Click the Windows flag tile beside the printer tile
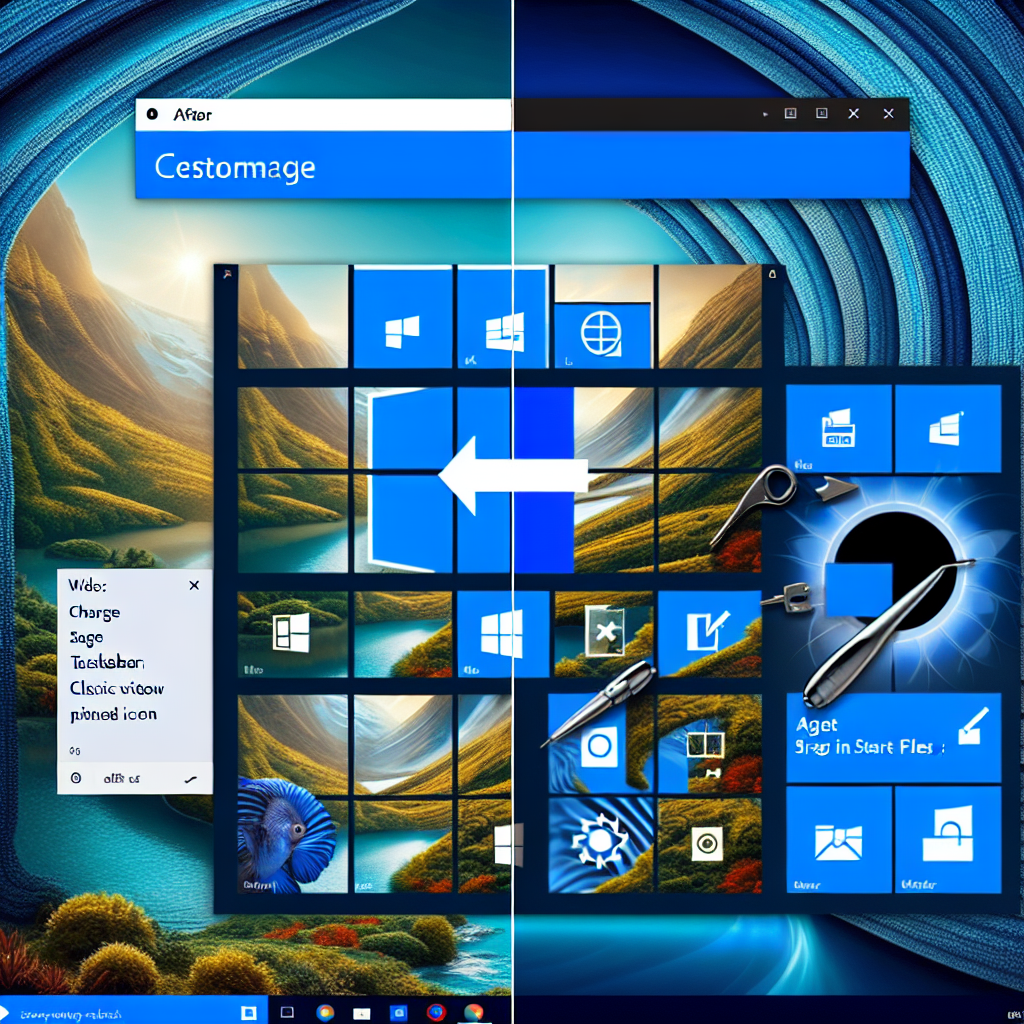Viewport: 1024px width, 1024px height. 948,428
